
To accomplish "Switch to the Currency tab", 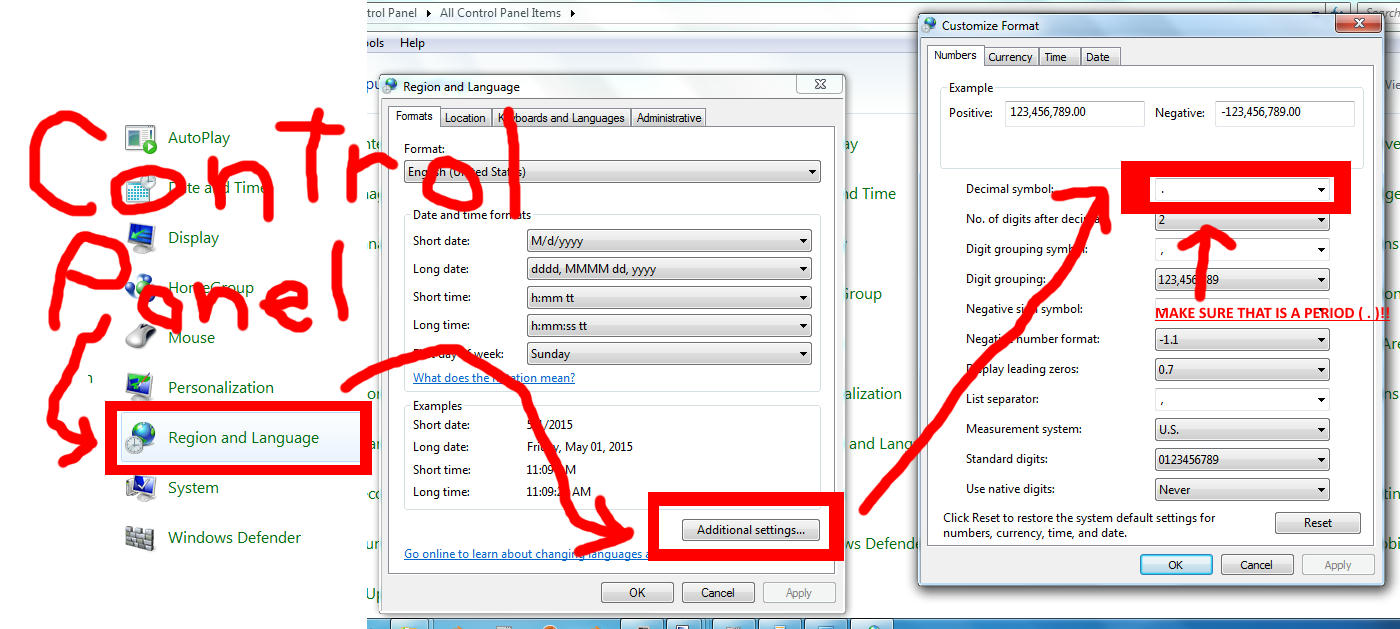I will pos(1010,57).
